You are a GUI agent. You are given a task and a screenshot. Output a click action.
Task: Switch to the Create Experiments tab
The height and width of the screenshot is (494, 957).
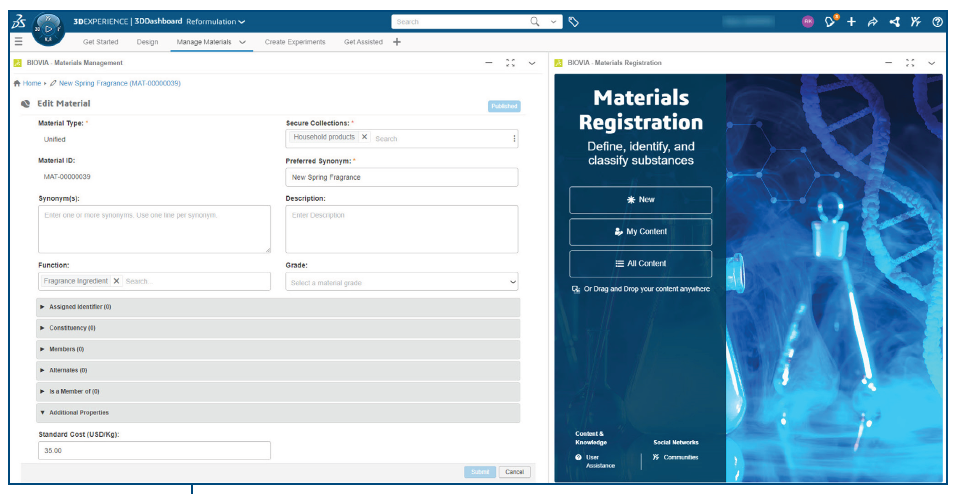pyautogui.click(x=295, y=42)
